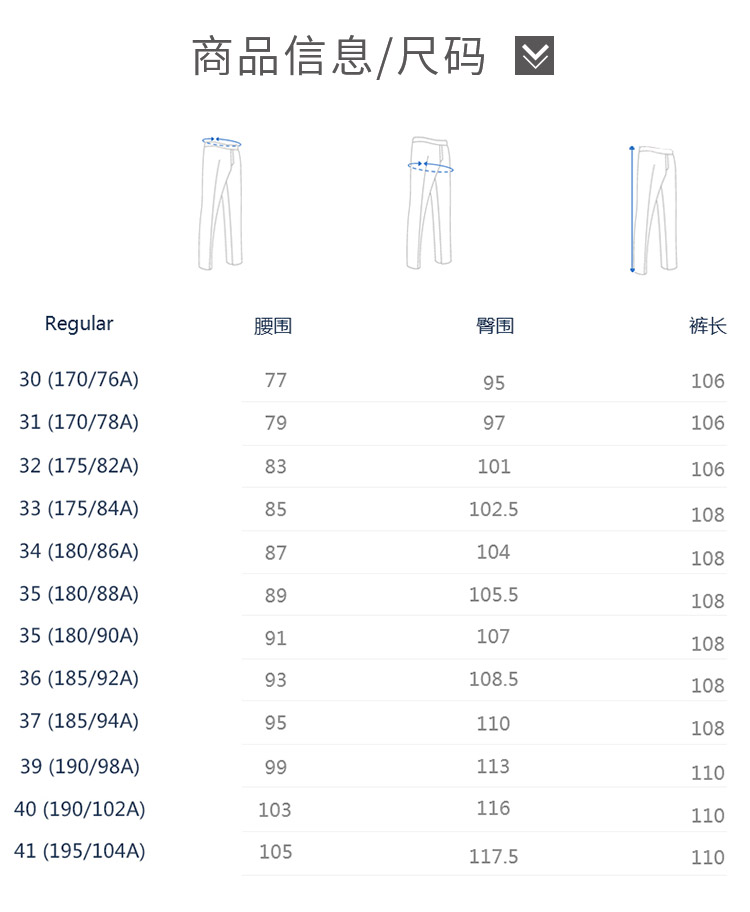Select size 34 (180/86A) label
Image resolution: width=750 pixels, height=912 pixels.
79,552
